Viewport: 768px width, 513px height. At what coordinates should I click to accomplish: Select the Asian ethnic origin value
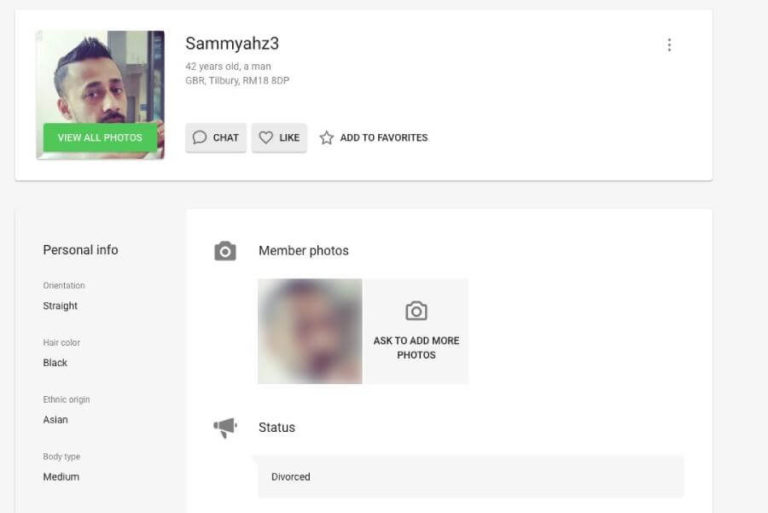[55, 420]
